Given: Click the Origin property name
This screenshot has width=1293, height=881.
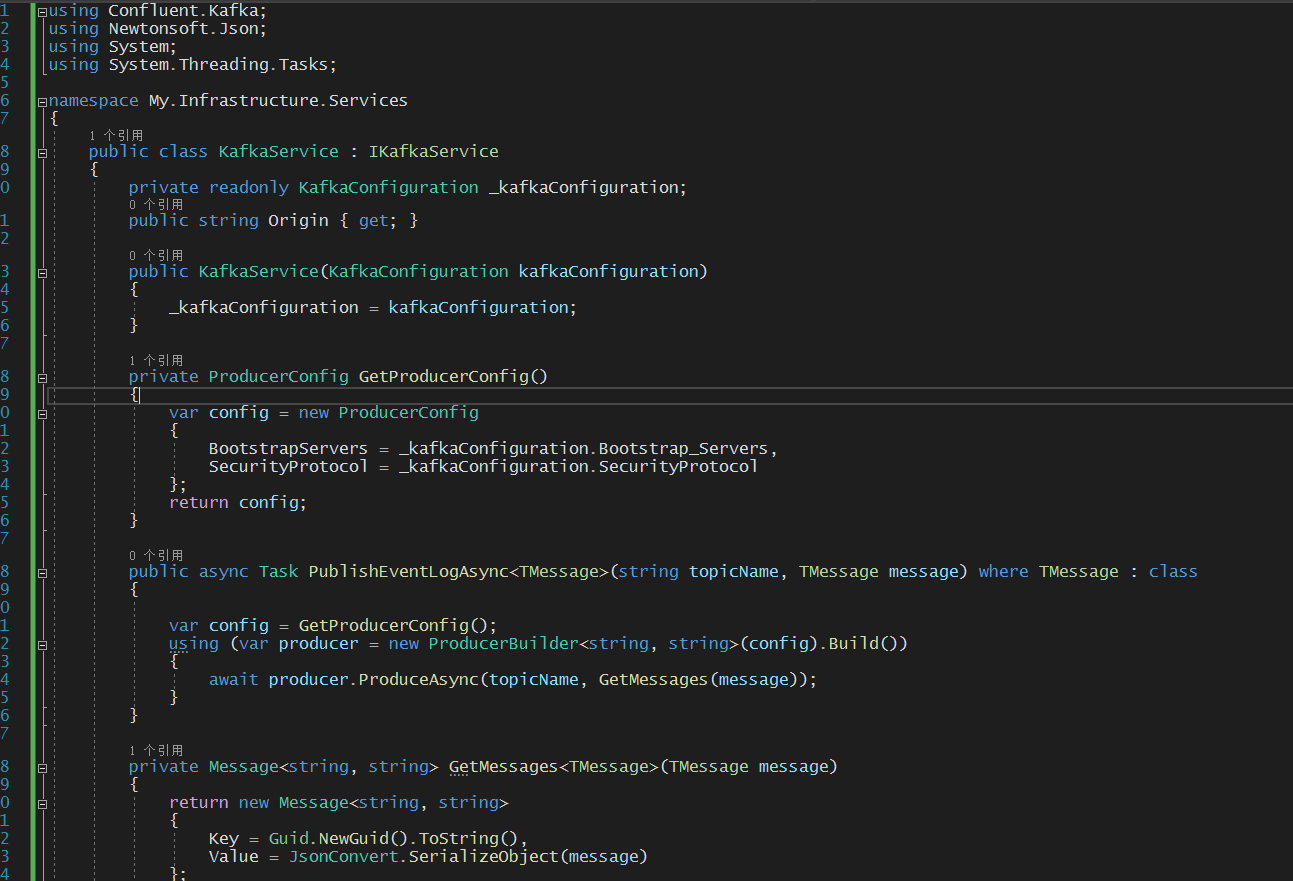Looking at the screenshot, I should 298,220.
